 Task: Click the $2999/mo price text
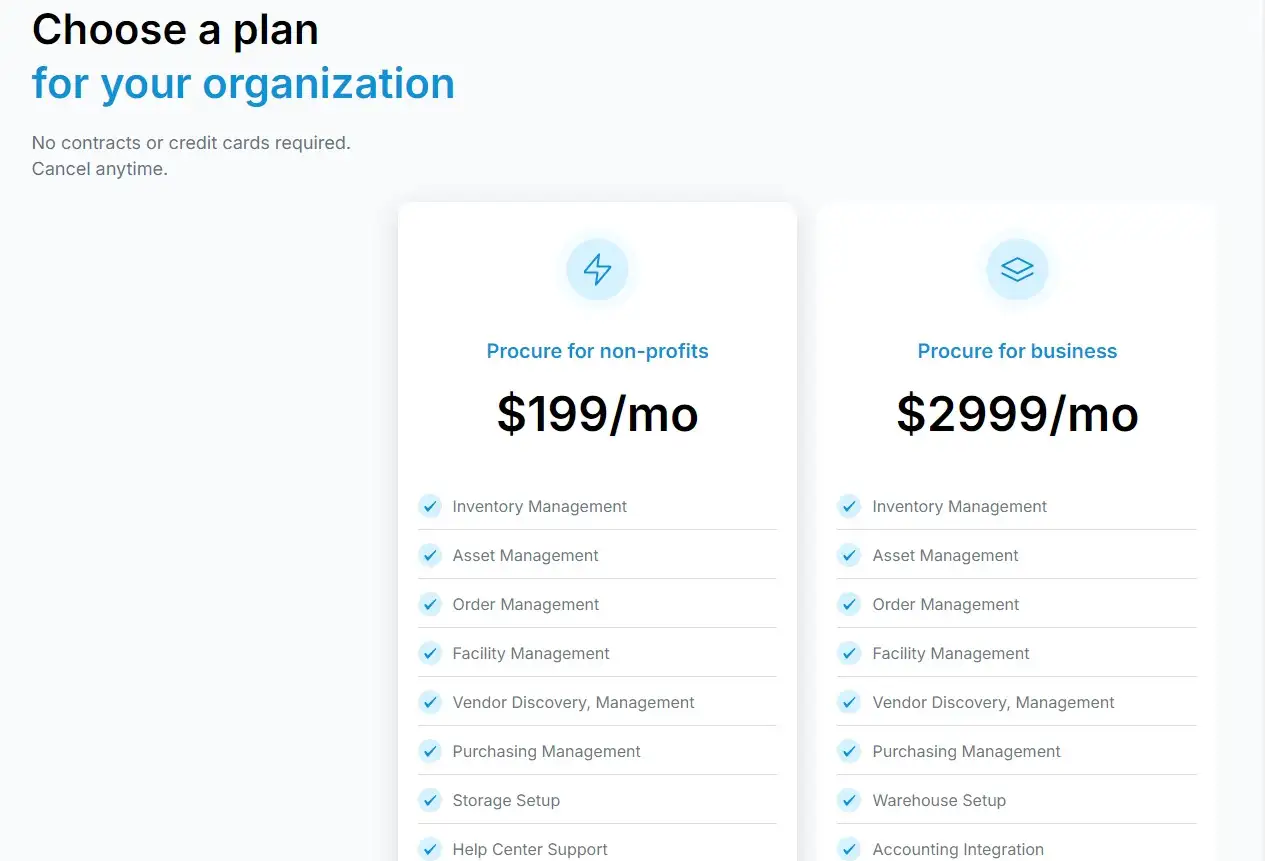pos(1017,414)
